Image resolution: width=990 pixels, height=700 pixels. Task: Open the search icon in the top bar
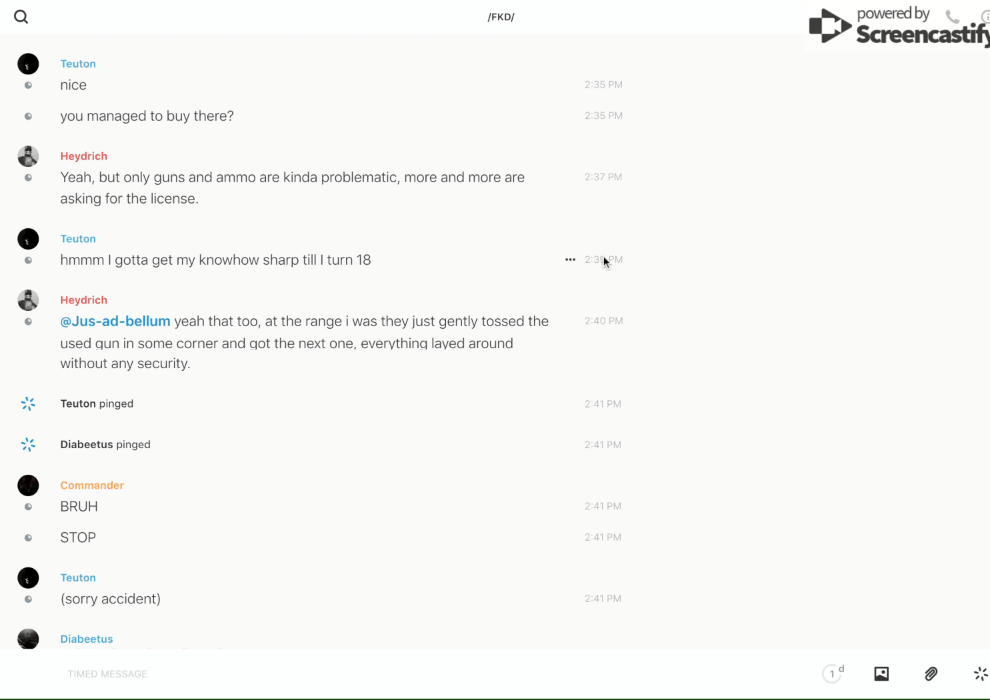click(21, 17)
